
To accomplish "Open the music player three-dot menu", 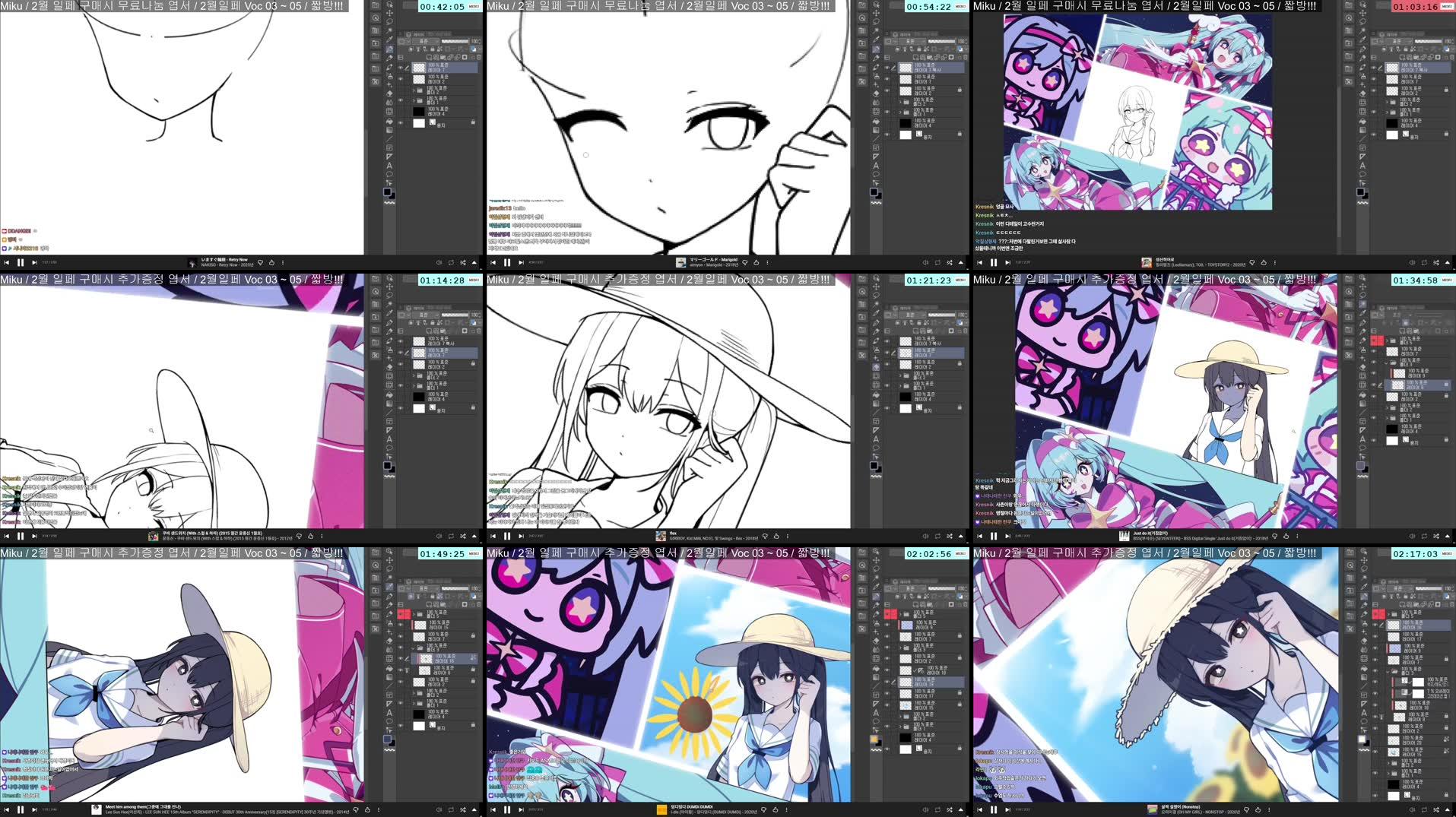I will (x=768, y=263).
